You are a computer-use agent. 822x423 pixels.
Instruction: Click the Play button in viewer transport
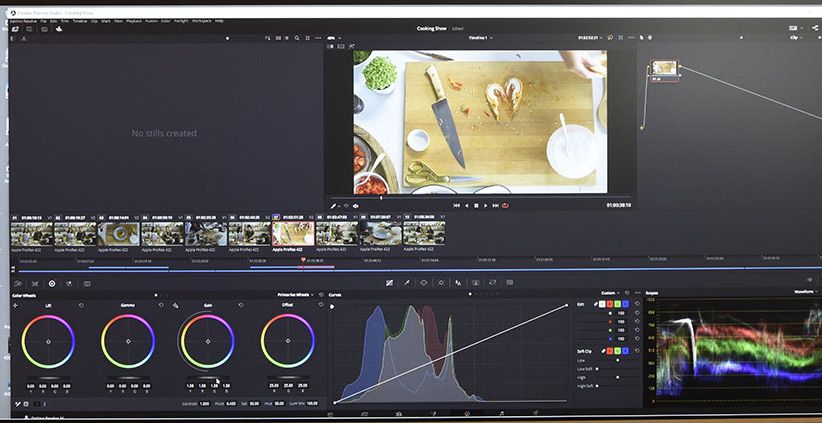[486, 206]
